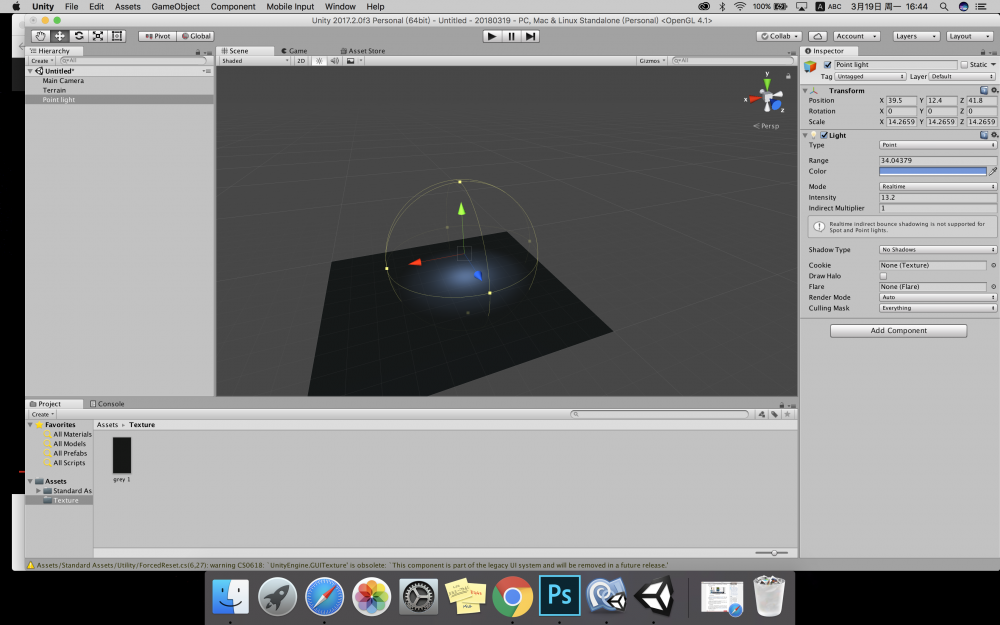Viewport: 1000px width, 625px height.
Task: Toggle the 2D scene view mode
Action: 301,61
